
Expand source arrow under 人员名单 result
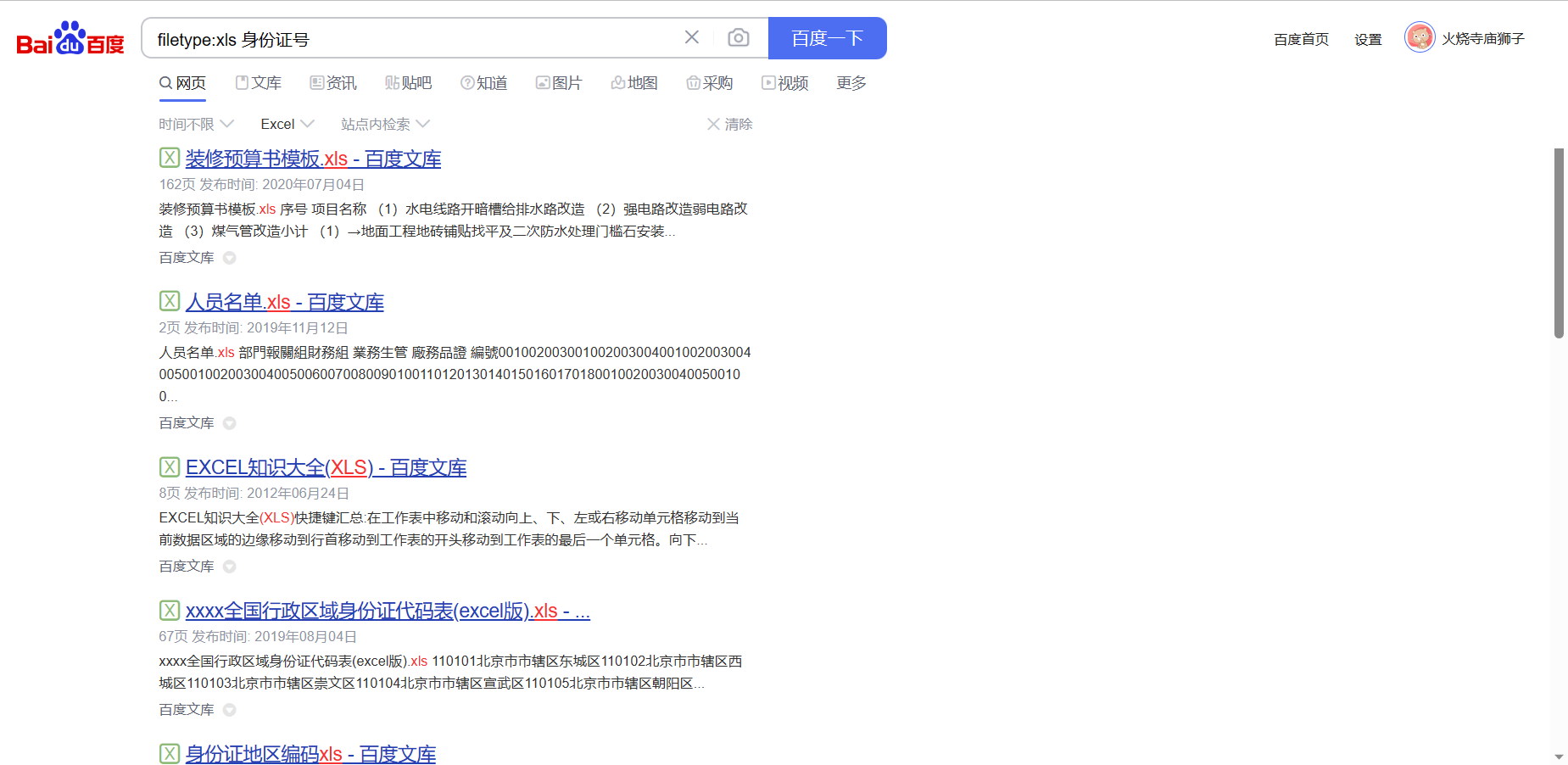coord(229,423)
